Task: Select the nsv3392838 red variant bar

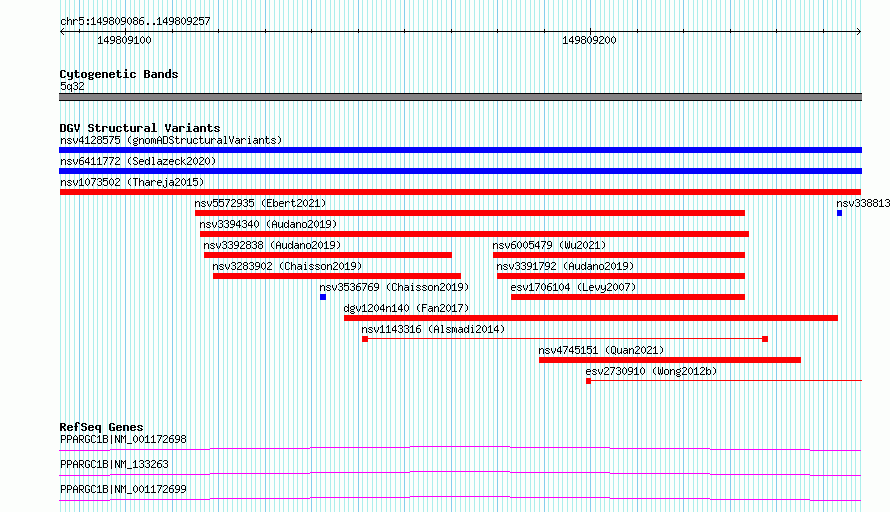Action: 328,255
